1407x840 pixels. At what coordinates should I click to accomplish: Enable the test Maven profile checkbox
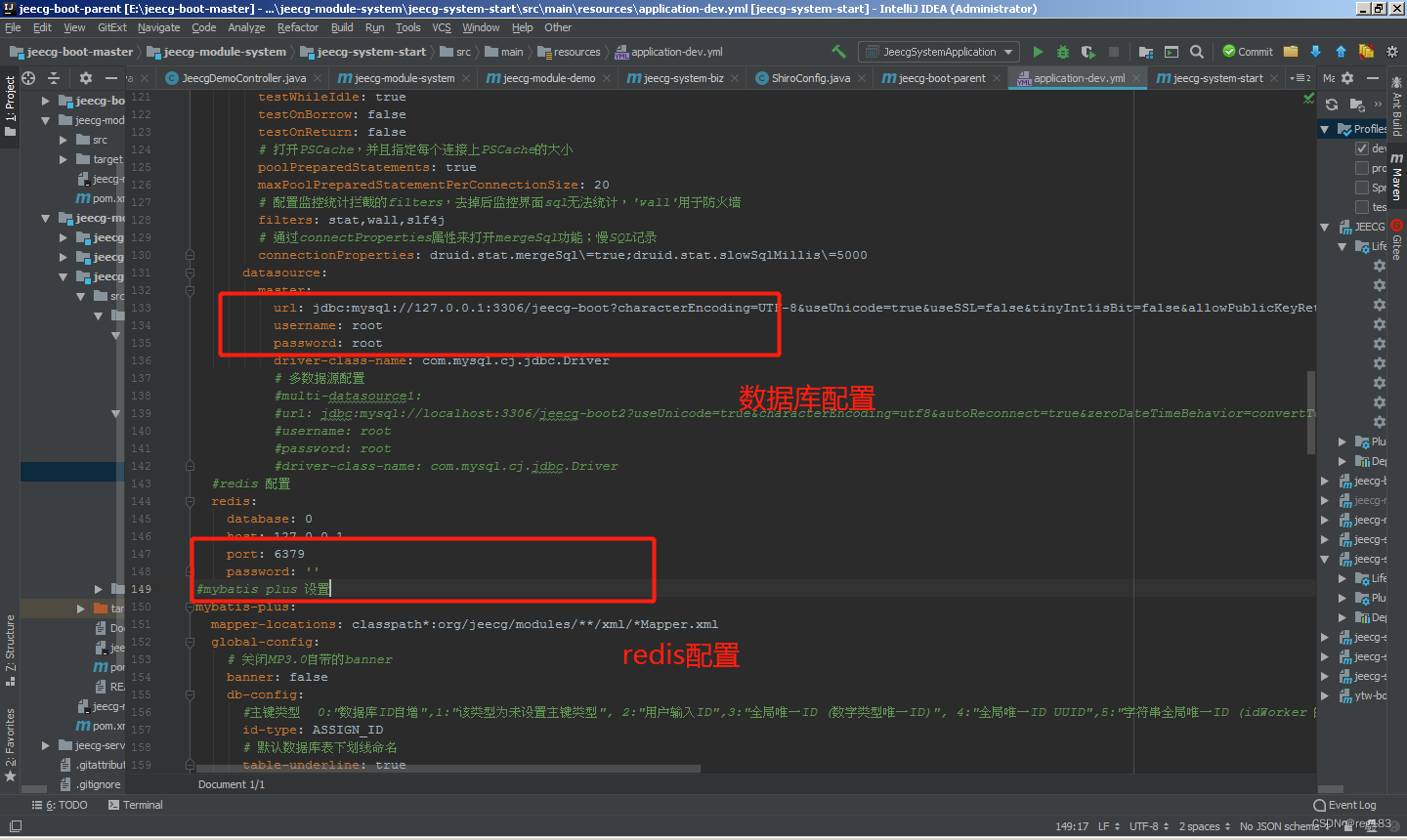tap(1362, 206)
